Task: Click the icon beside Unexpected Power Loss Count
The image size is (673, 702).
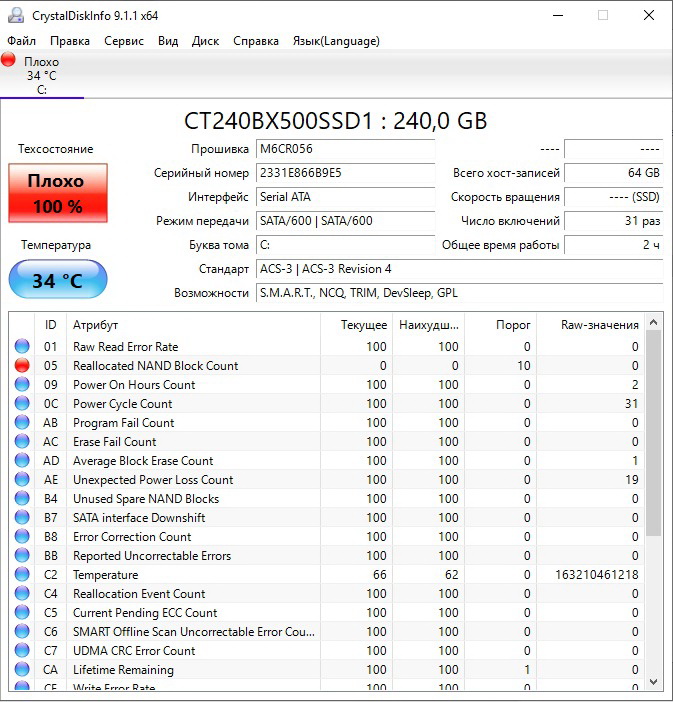Action: (x=22, y=479)
